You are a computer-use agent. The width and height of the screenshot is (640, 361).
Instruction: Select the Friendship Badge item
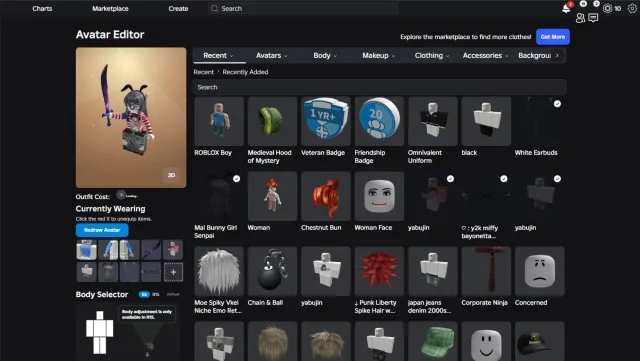pyautogui.click(x=379, y=121)
